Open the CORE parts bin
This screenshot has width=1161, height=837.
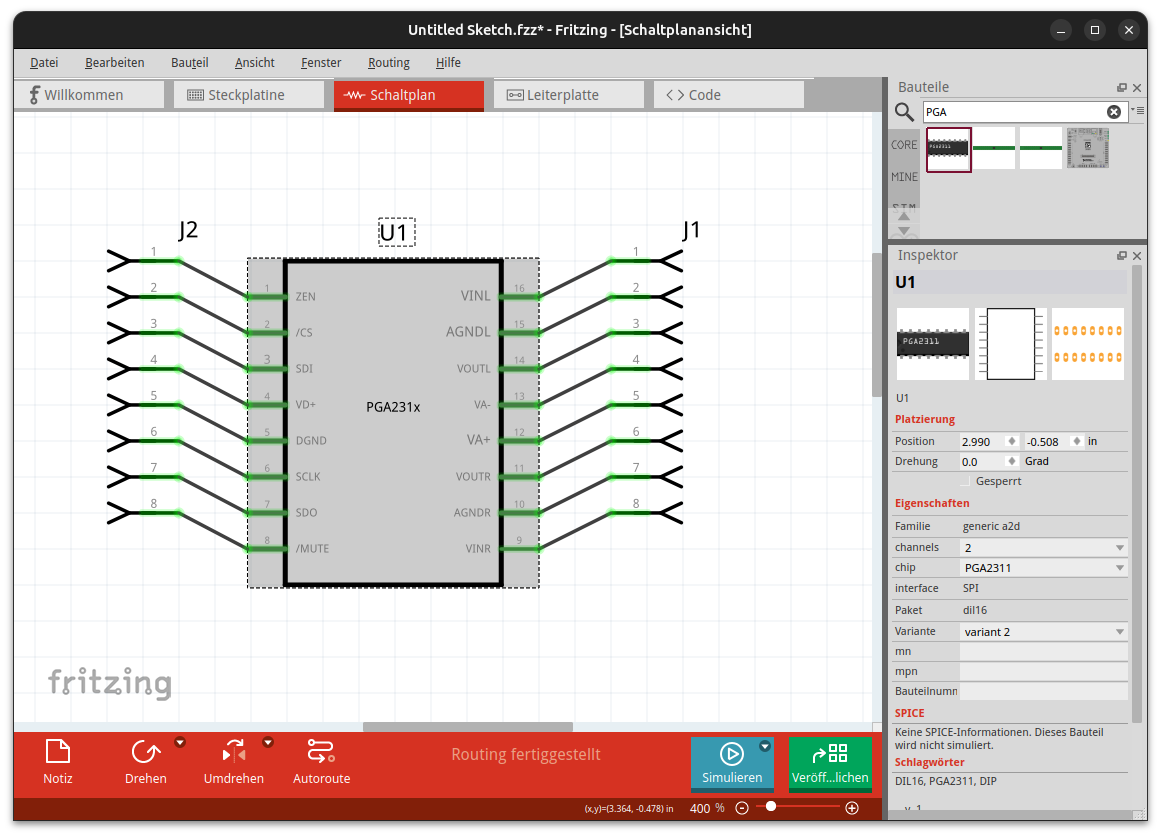click(x=904, y=145)
